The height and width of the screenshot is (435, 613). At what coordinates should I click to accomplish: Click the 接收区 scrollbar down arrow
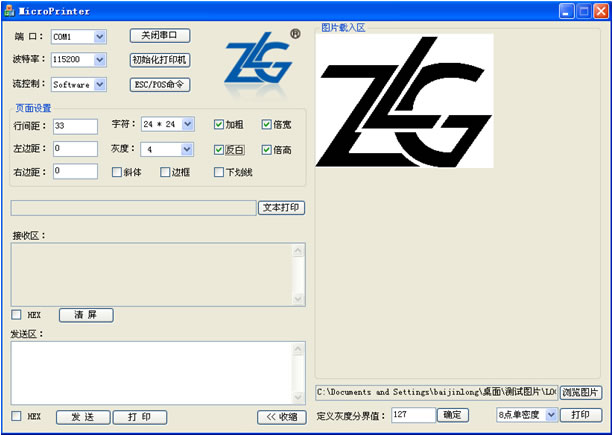pos(298,298)
